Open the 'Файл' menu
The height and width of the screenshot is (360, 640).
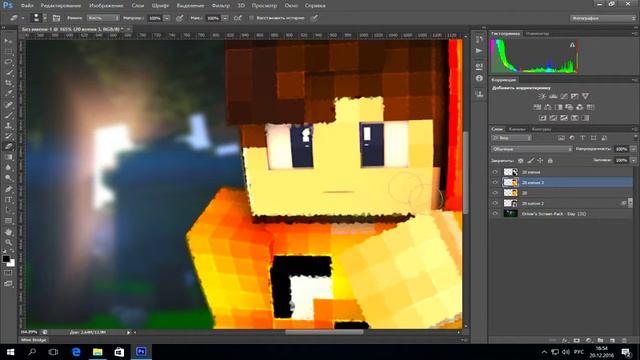click(x=27, y=6)
